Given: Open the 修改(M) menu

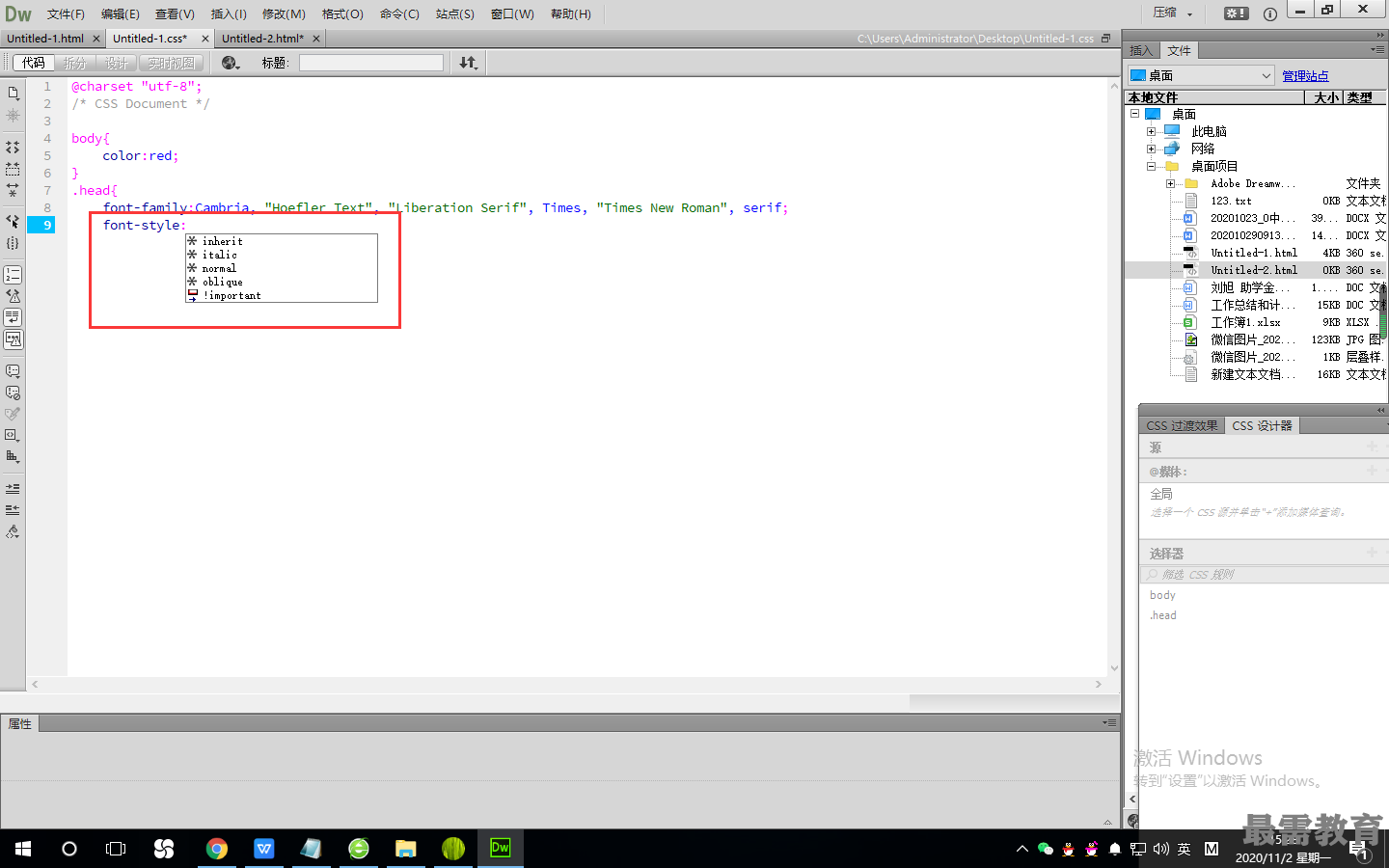Looking at the screenshot, I should pos(284,14).
